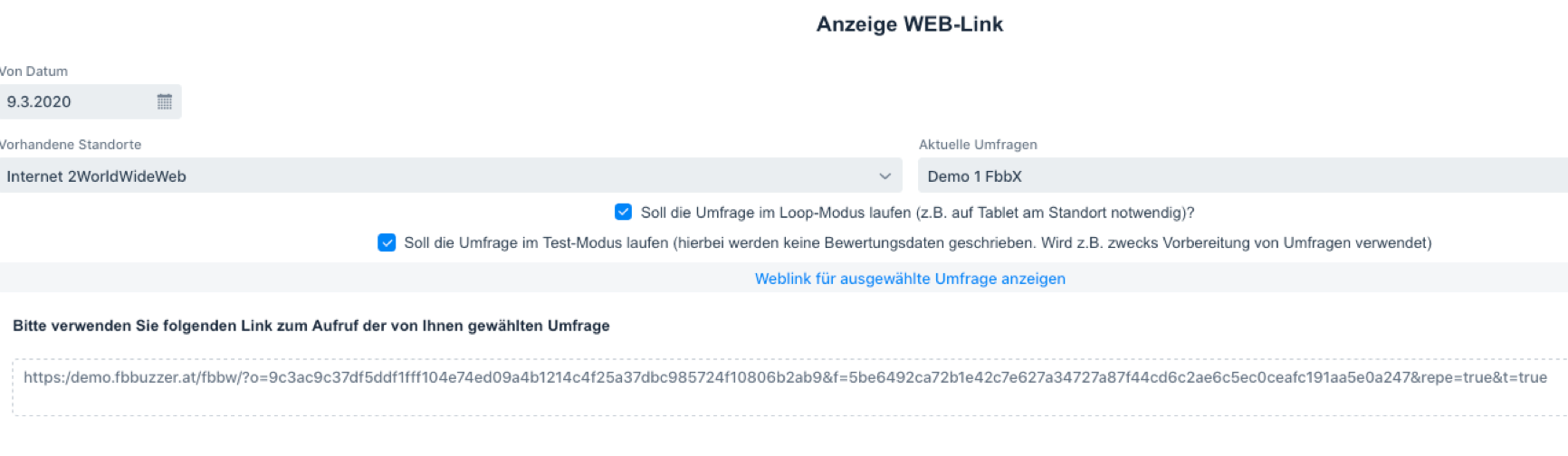
Task: Click the 'Von Datum' field label
Action: 33,71
